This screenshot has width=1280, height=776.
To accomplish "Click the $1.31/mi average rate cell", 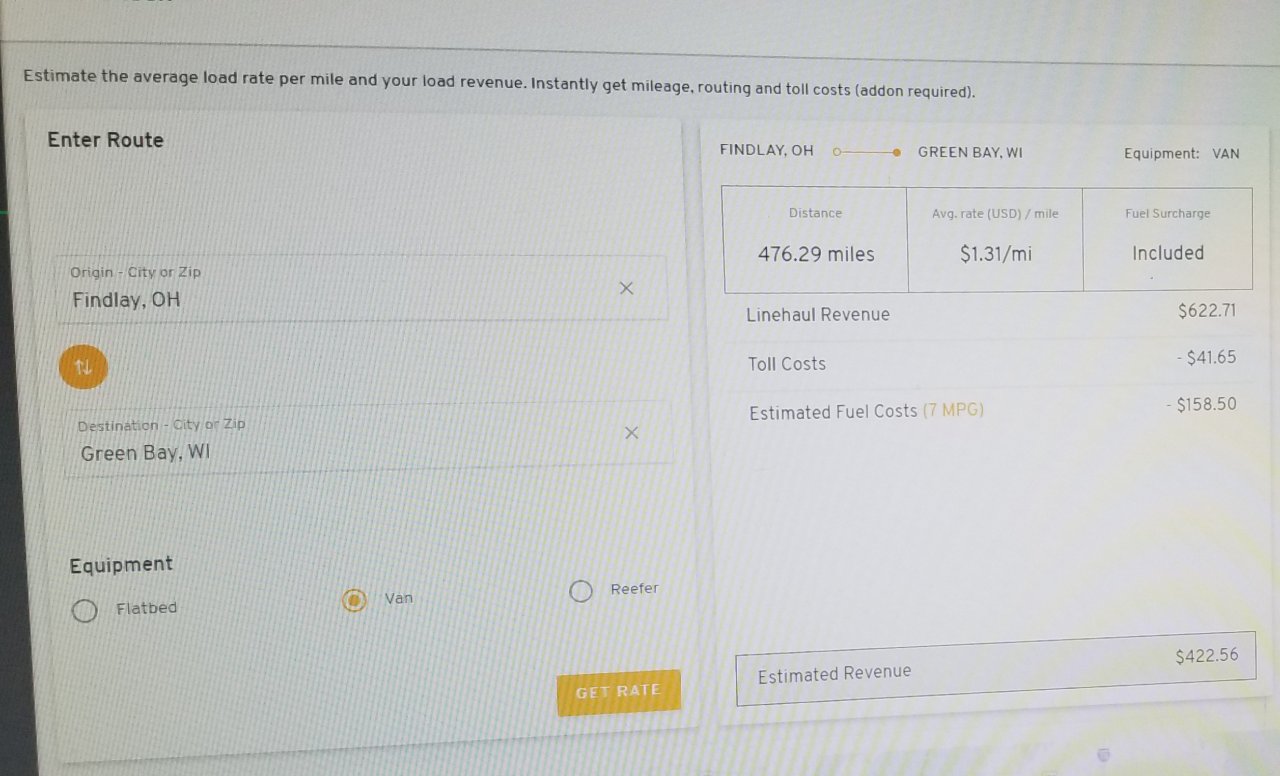I will (x=995, y=239).
